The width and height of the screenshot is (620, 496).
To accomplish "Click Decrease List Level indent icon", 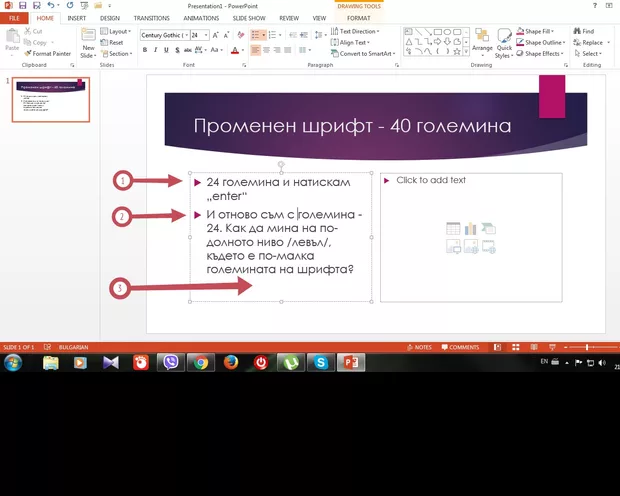I will (x=293, y=35).
